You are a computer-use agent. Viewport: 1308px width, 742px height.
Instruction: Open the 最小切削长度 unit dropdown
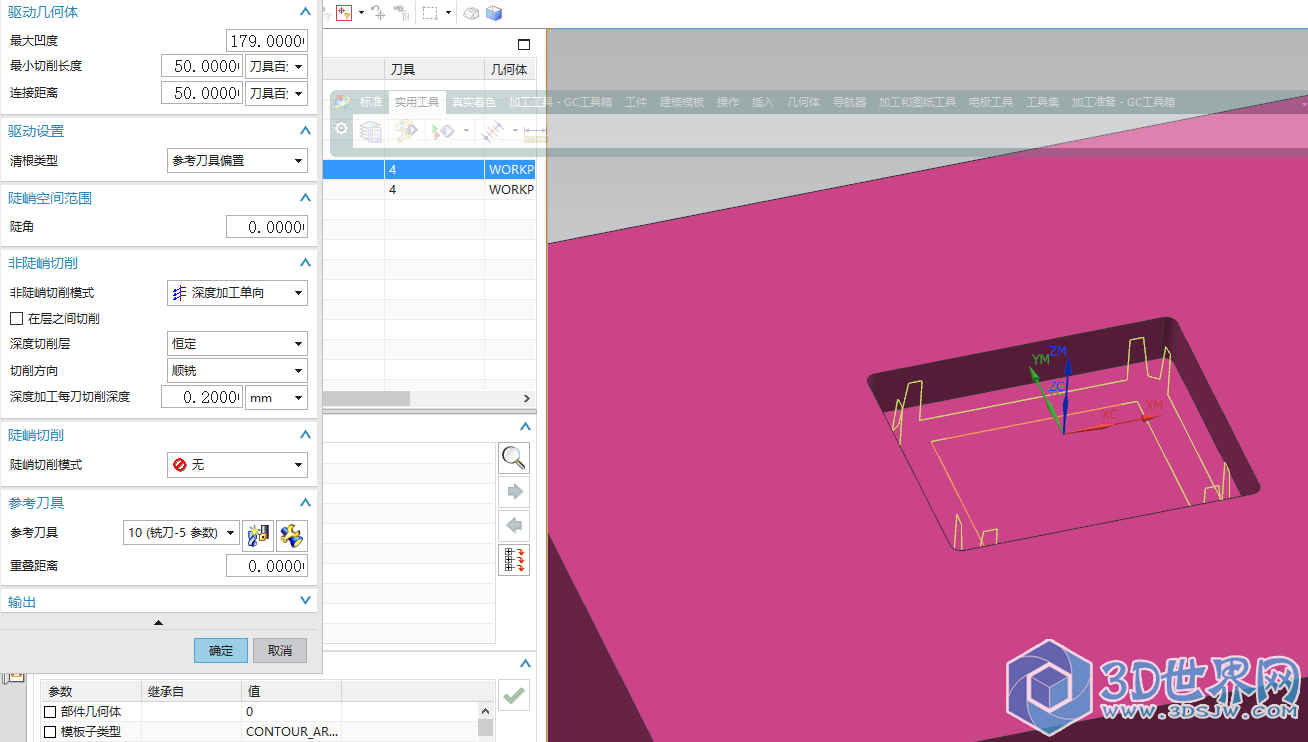click(x=277, y=66)
